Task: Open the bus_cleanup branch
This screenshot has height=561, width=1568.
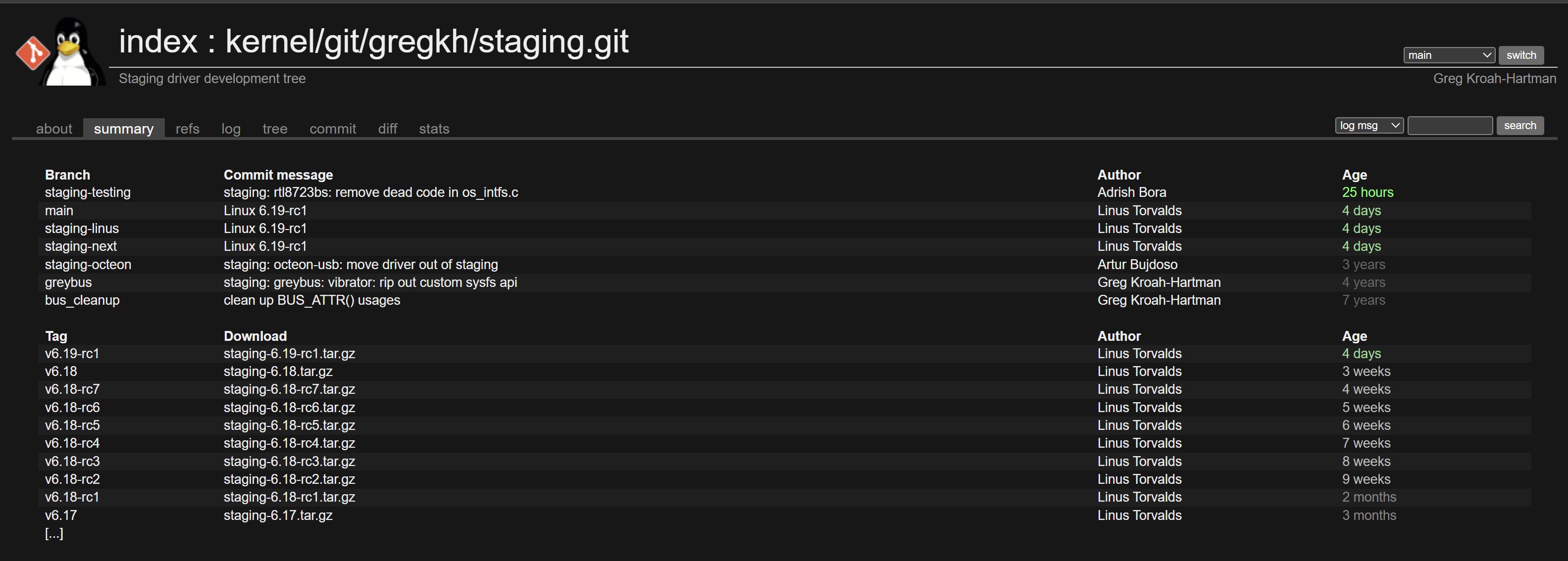Action: tap(82, 301)
